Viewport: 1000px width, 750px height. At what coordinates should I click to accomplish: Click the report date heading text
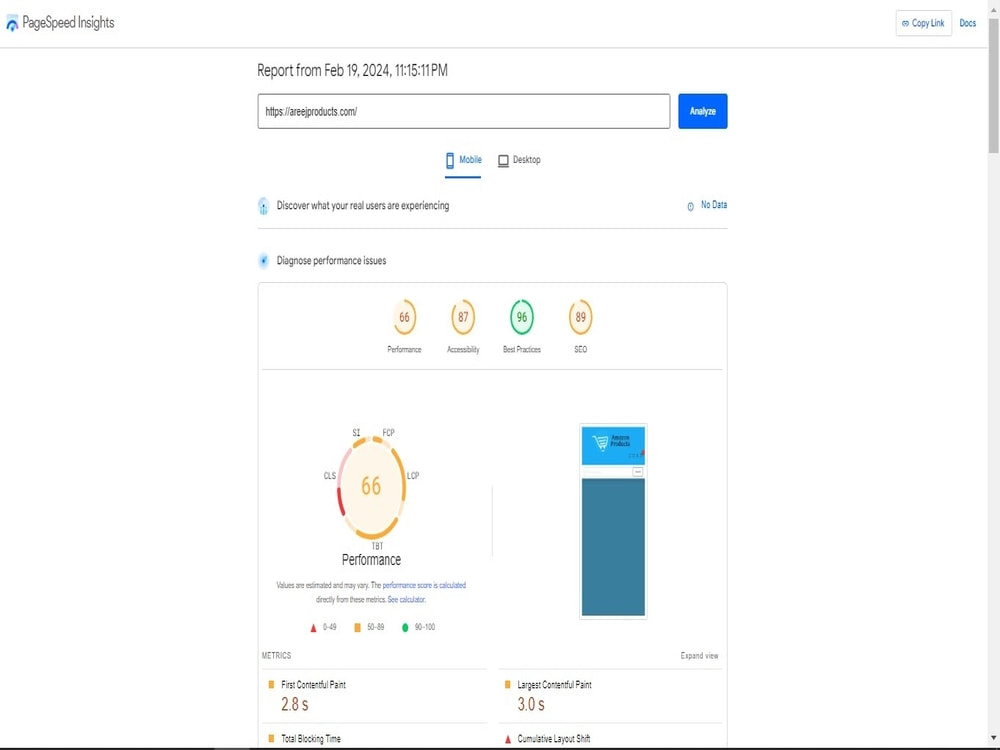coord(352,70)
